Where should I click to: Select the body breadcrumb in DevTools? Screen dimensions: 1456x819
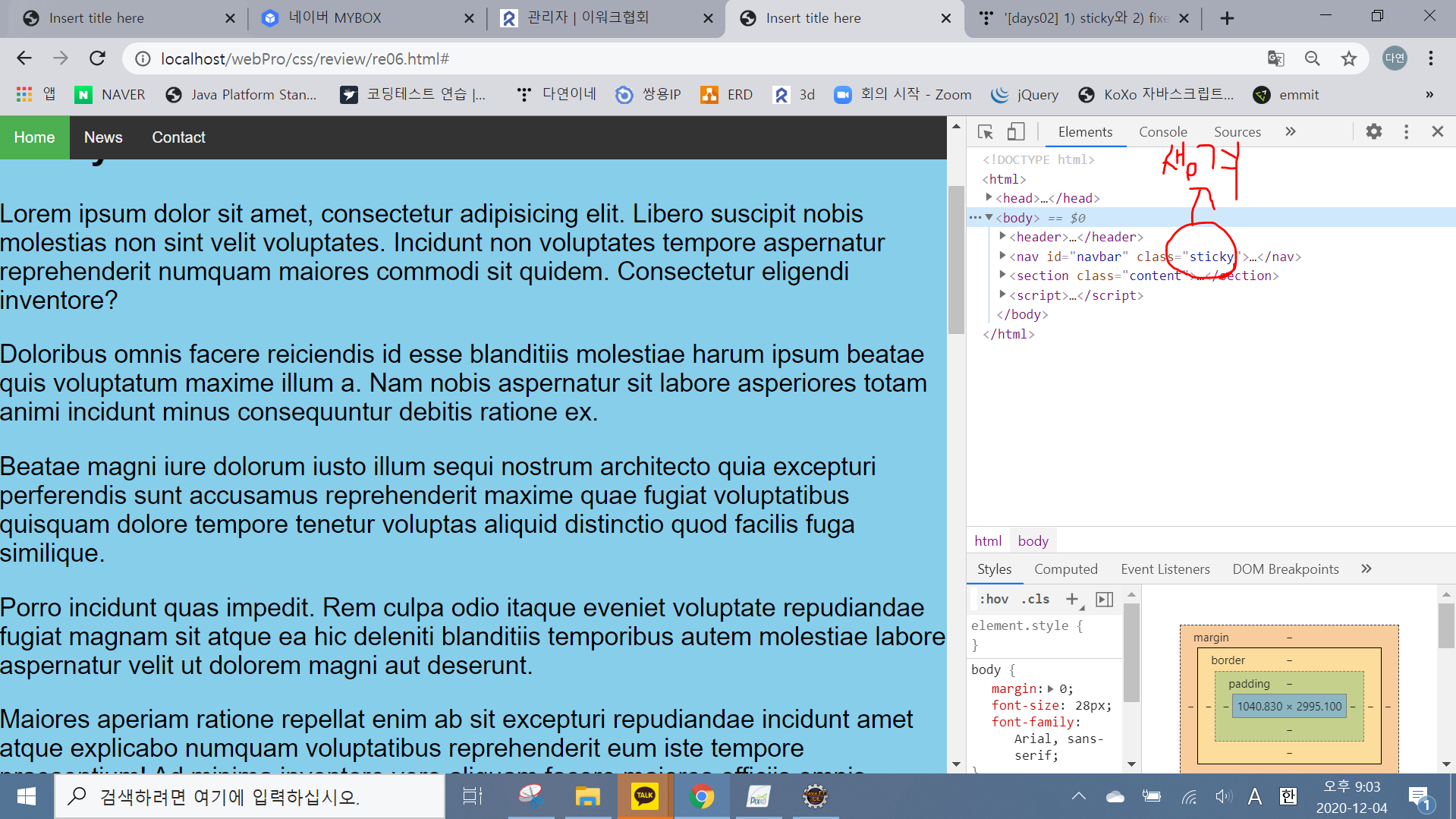[1033, 540]
